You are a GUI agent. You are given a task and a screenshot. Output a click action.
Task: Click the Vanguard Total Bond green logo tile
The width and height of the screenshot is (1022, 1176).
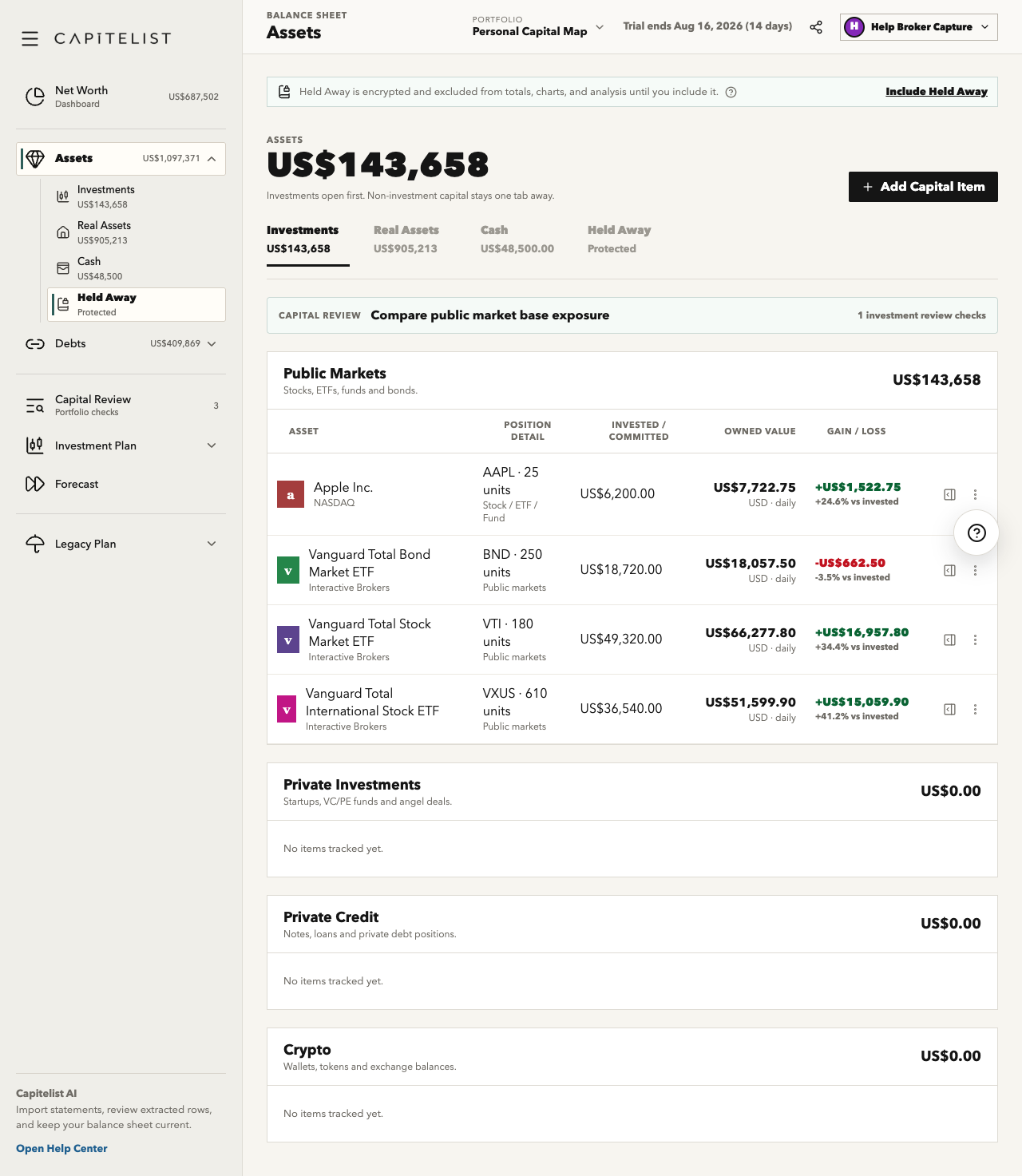(x=288, y=570)
